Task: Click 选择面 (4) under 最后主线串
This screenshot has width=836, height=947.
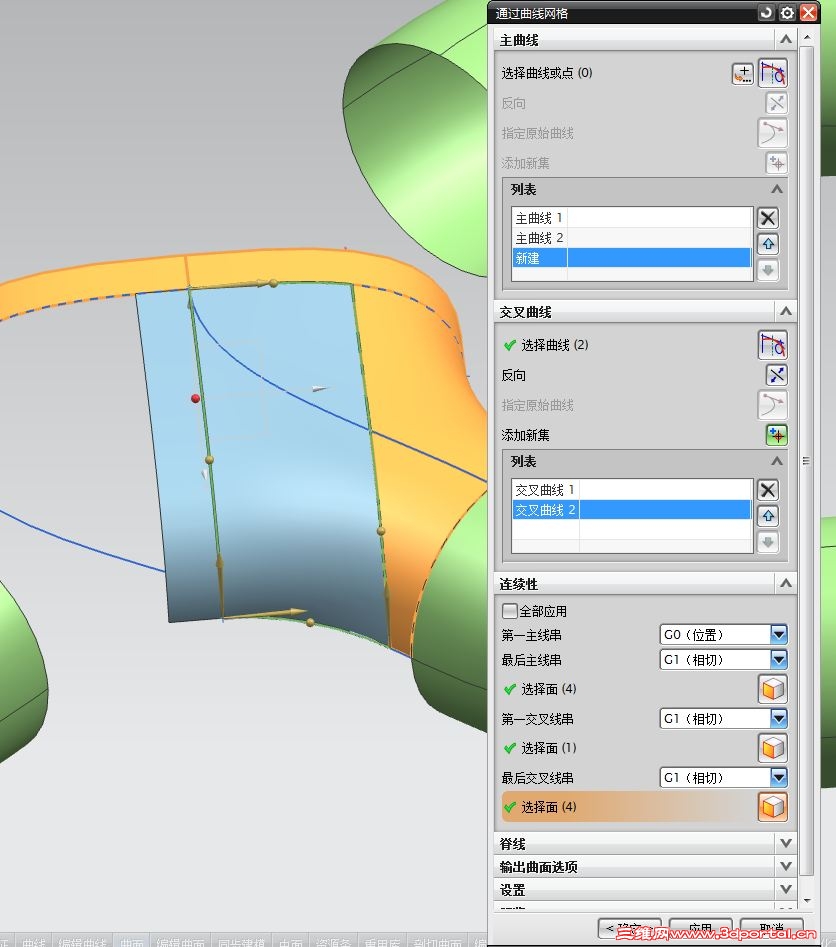Action: point(548,689)
